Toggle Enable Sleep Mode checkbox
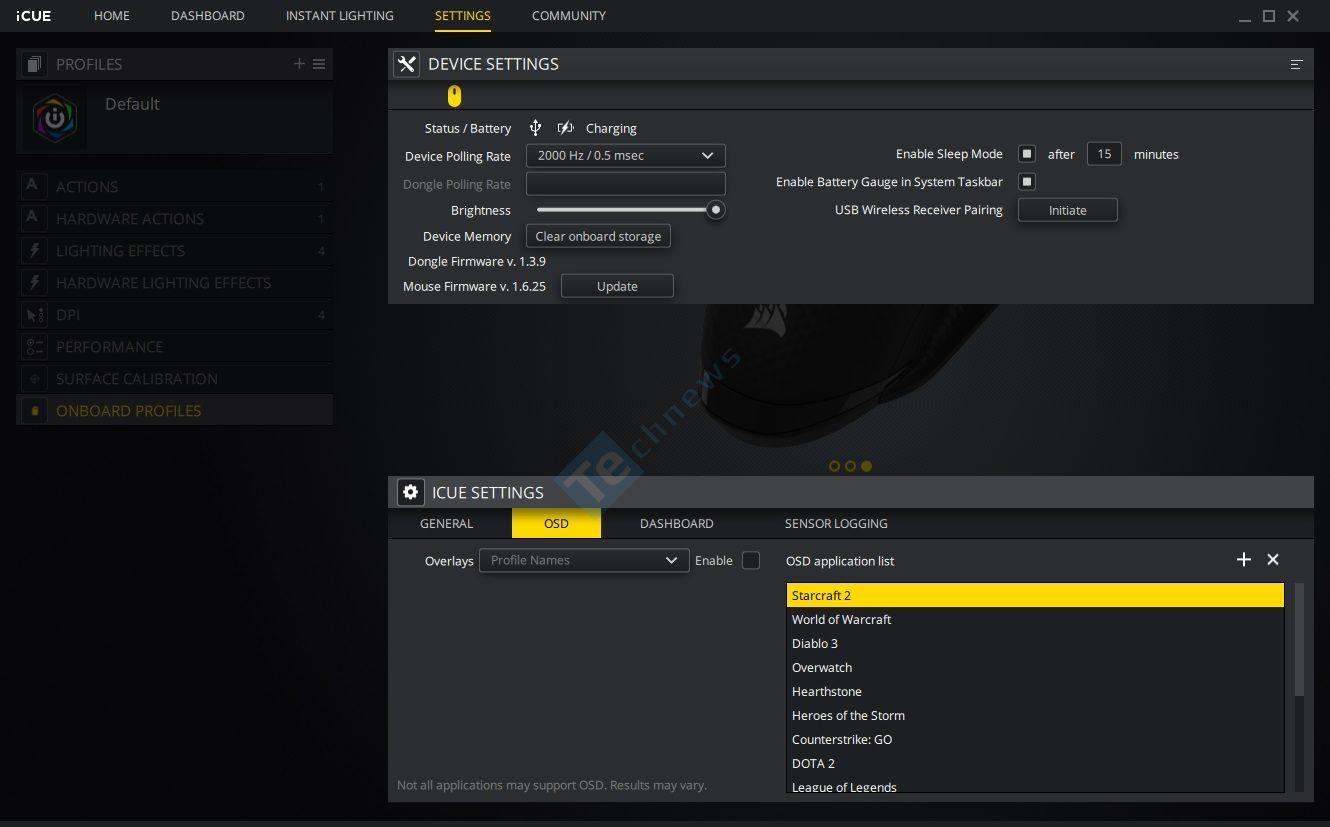The height and width of the screenshot is (827, 1330). tap(1027, 154)
